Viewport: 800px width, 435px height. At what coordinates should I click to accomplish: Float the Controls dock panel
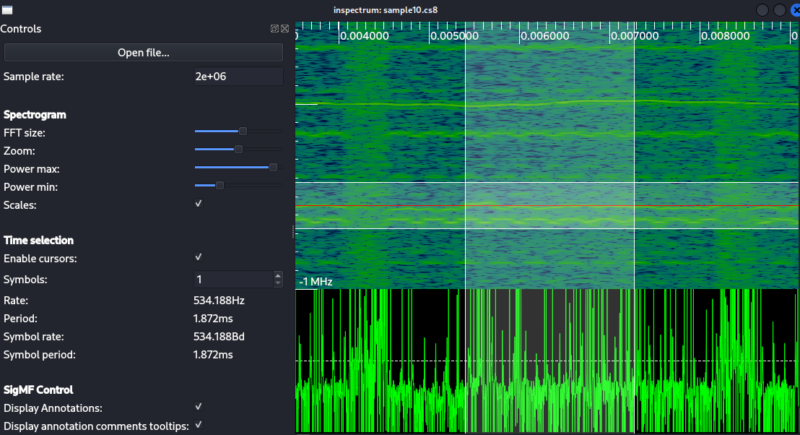pyautogui.click(x=274, y=29)
